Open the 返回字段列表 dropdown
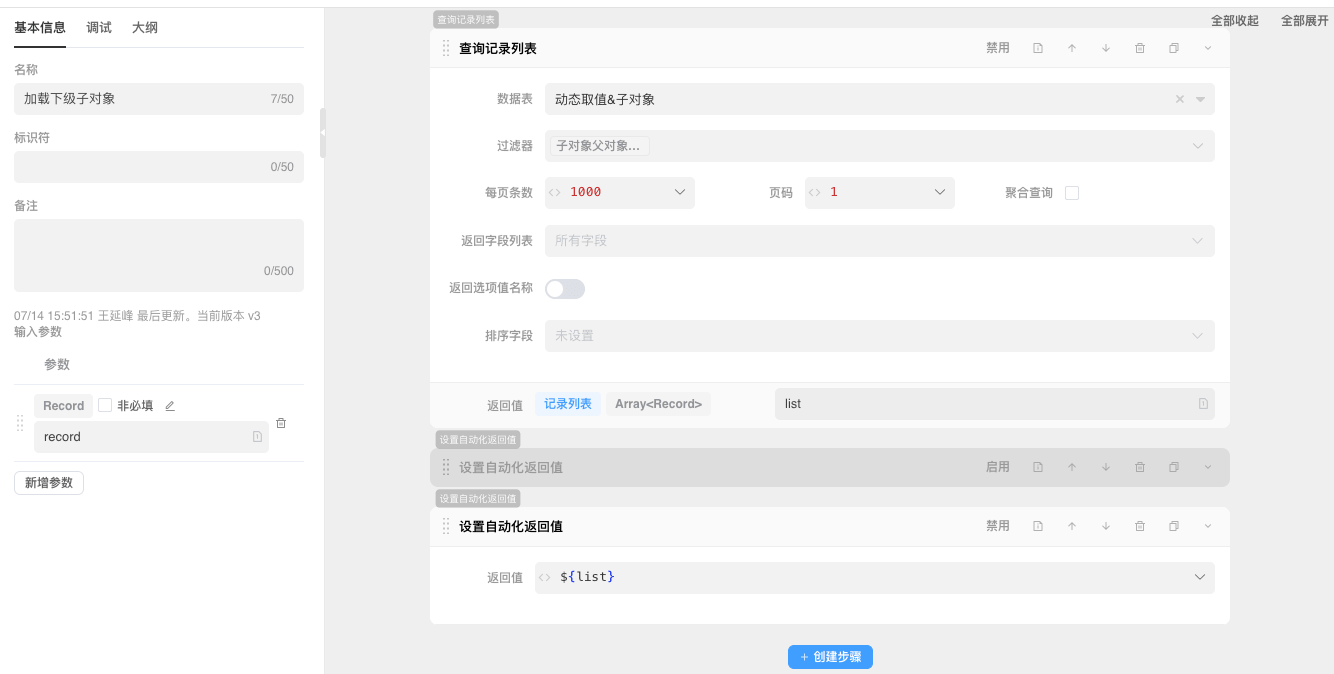Image resolution: width=1334 pixels, height=674 pixels. (x=1198, y=241)
